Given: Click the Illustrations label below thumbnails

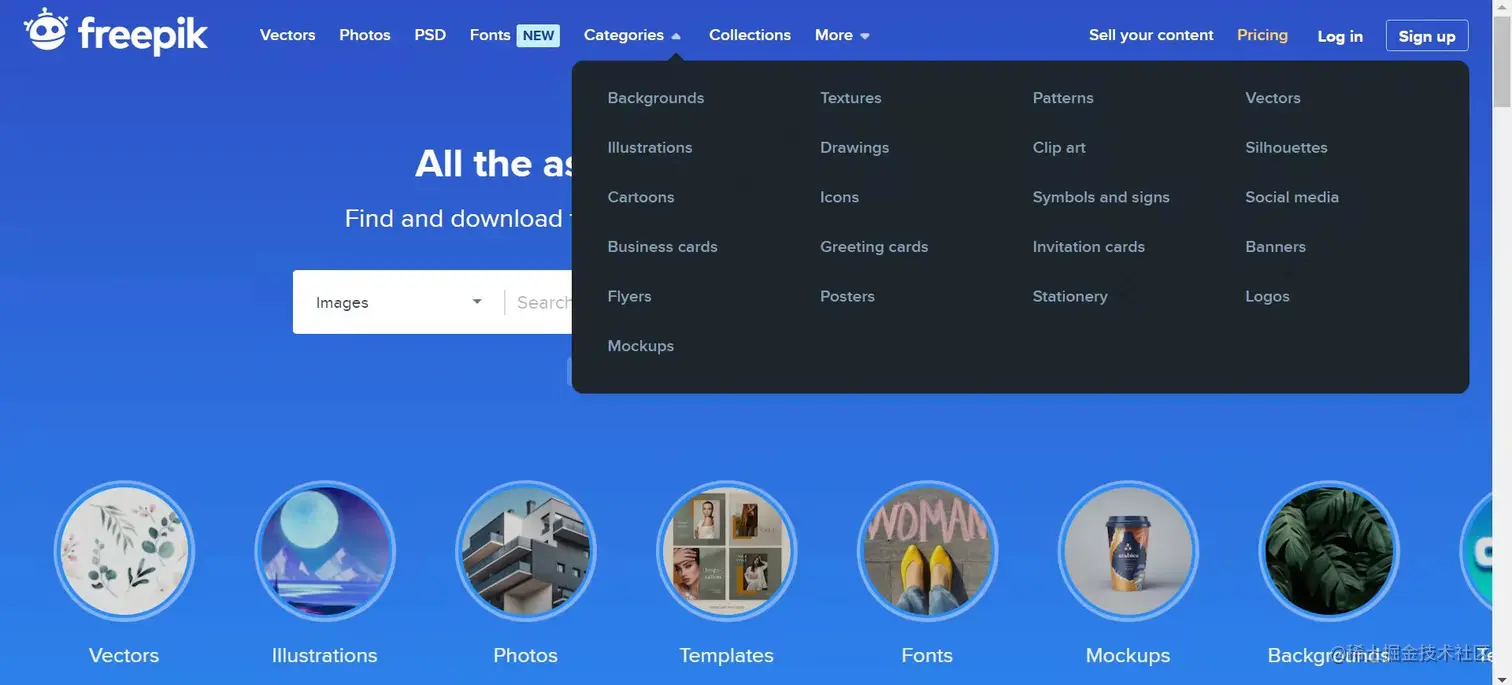Looking at the screenshot, I should (325, 656).
